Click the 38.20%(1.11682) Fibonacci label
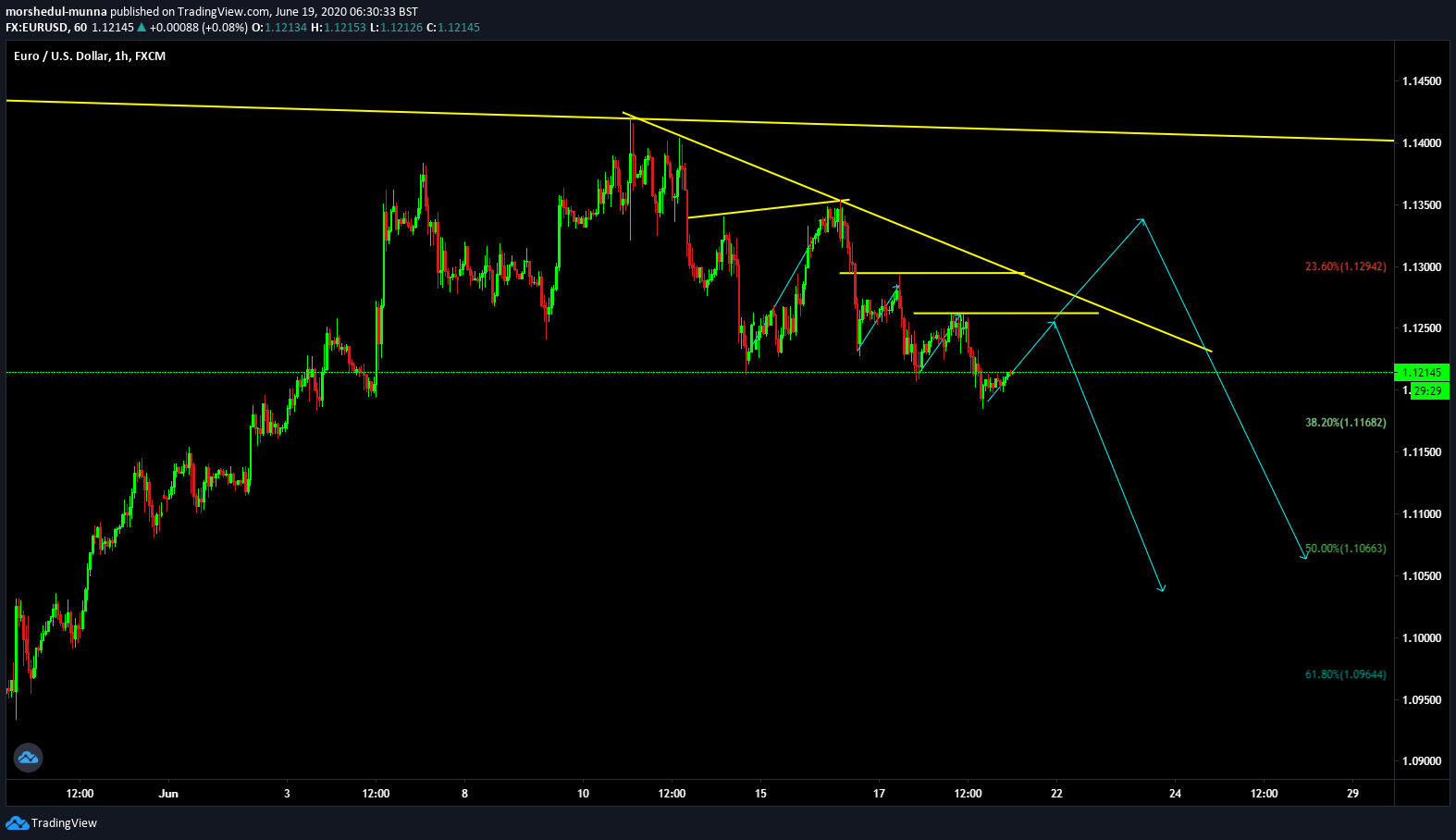The image size is (1456, 840). point(1345,423)
